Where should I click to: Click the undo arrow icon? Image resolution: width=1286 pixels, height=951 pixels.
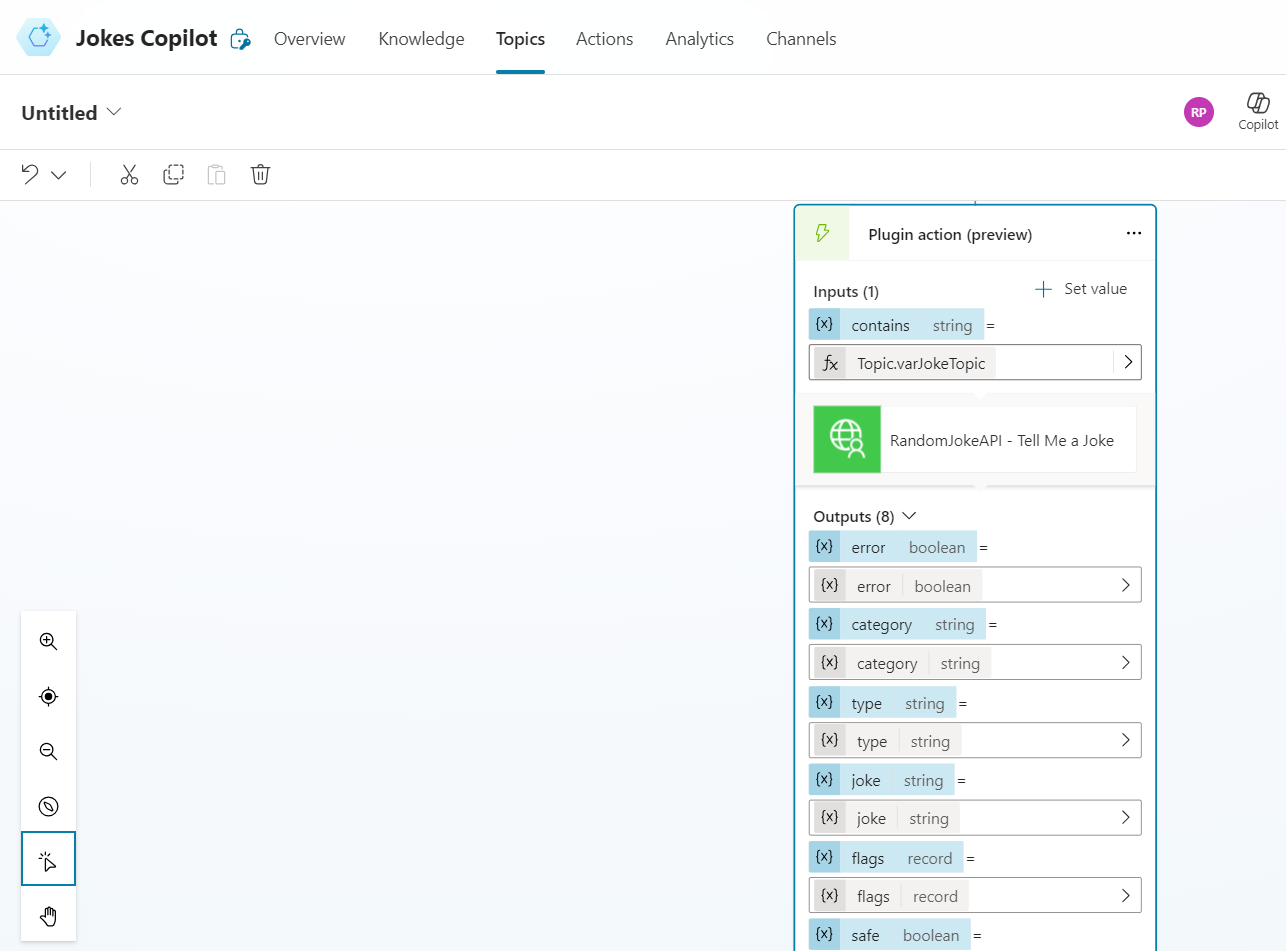point(30,175)
